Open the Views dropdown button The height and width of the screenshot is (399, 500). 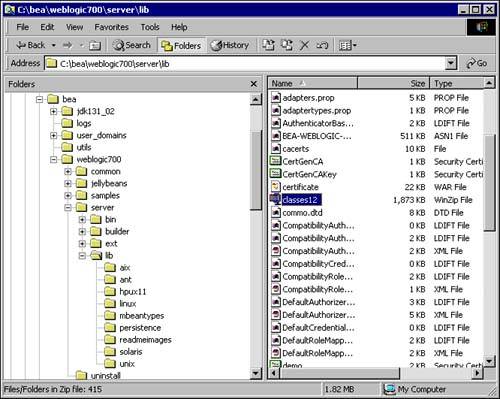348,45
